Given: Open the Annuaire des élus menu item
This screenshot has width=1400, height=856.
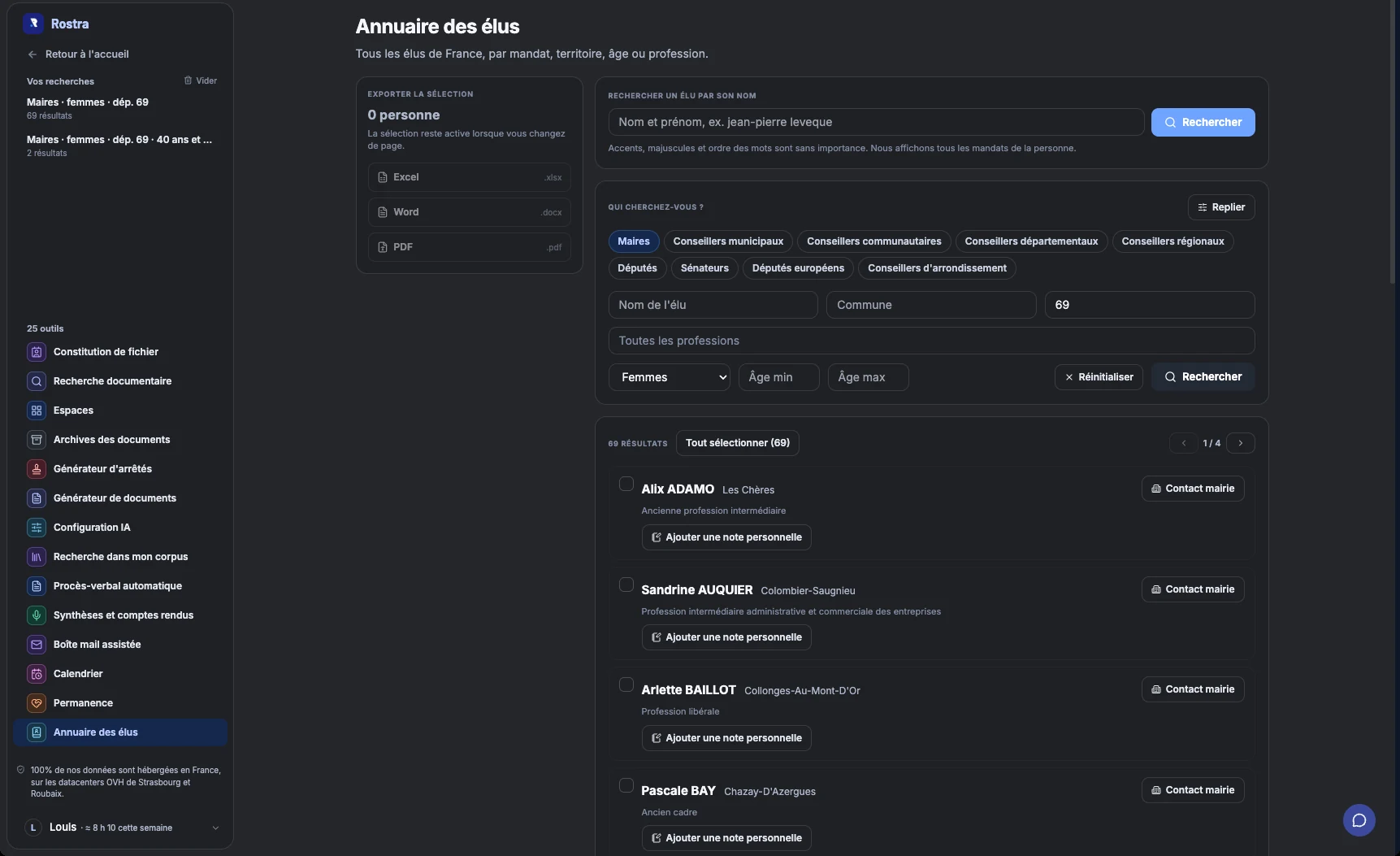Looking at the screenshot, I should (x=120, y=732).
